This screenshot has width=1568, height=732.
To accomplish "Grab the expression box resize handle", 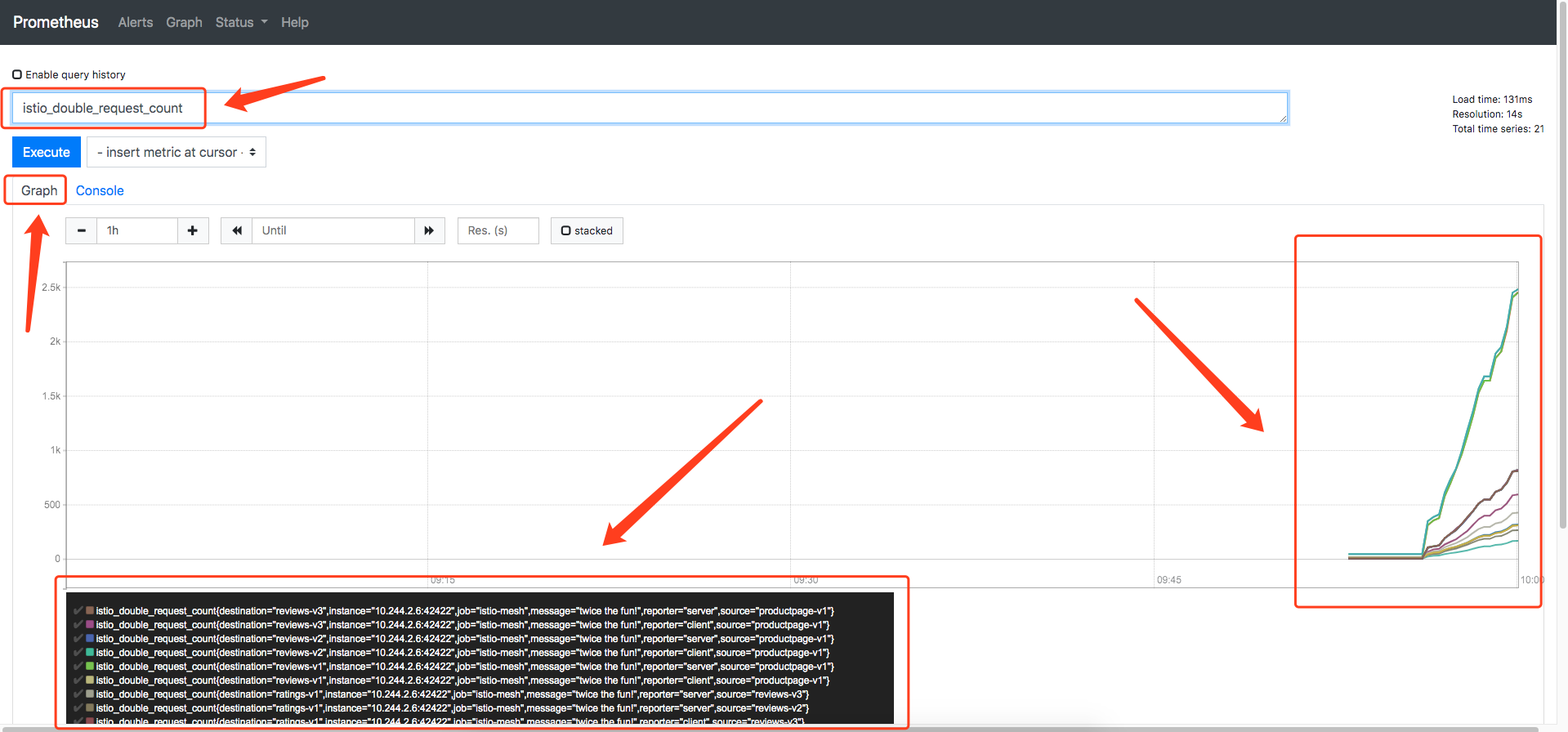I will [x=1283, y=119].
